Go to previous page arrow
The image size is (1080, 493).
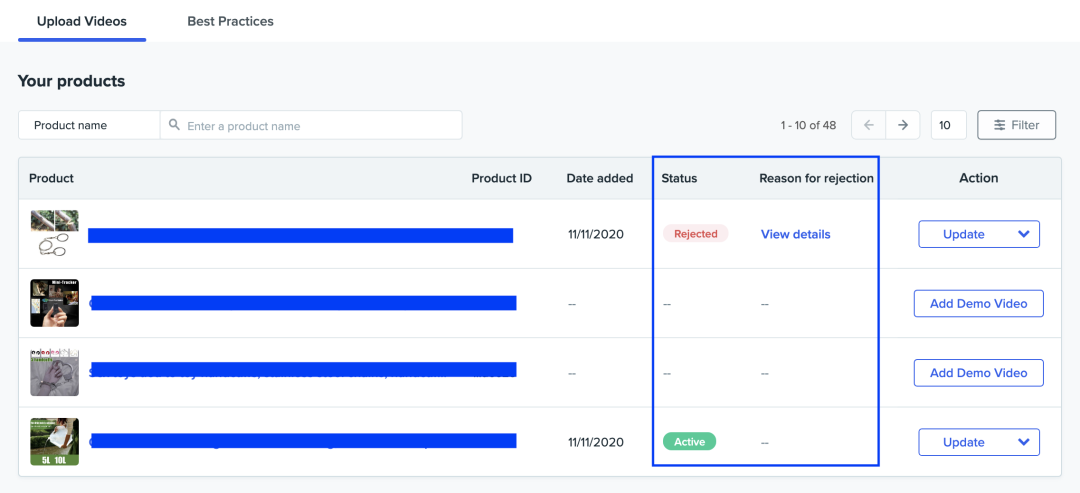tap(868, 125)
